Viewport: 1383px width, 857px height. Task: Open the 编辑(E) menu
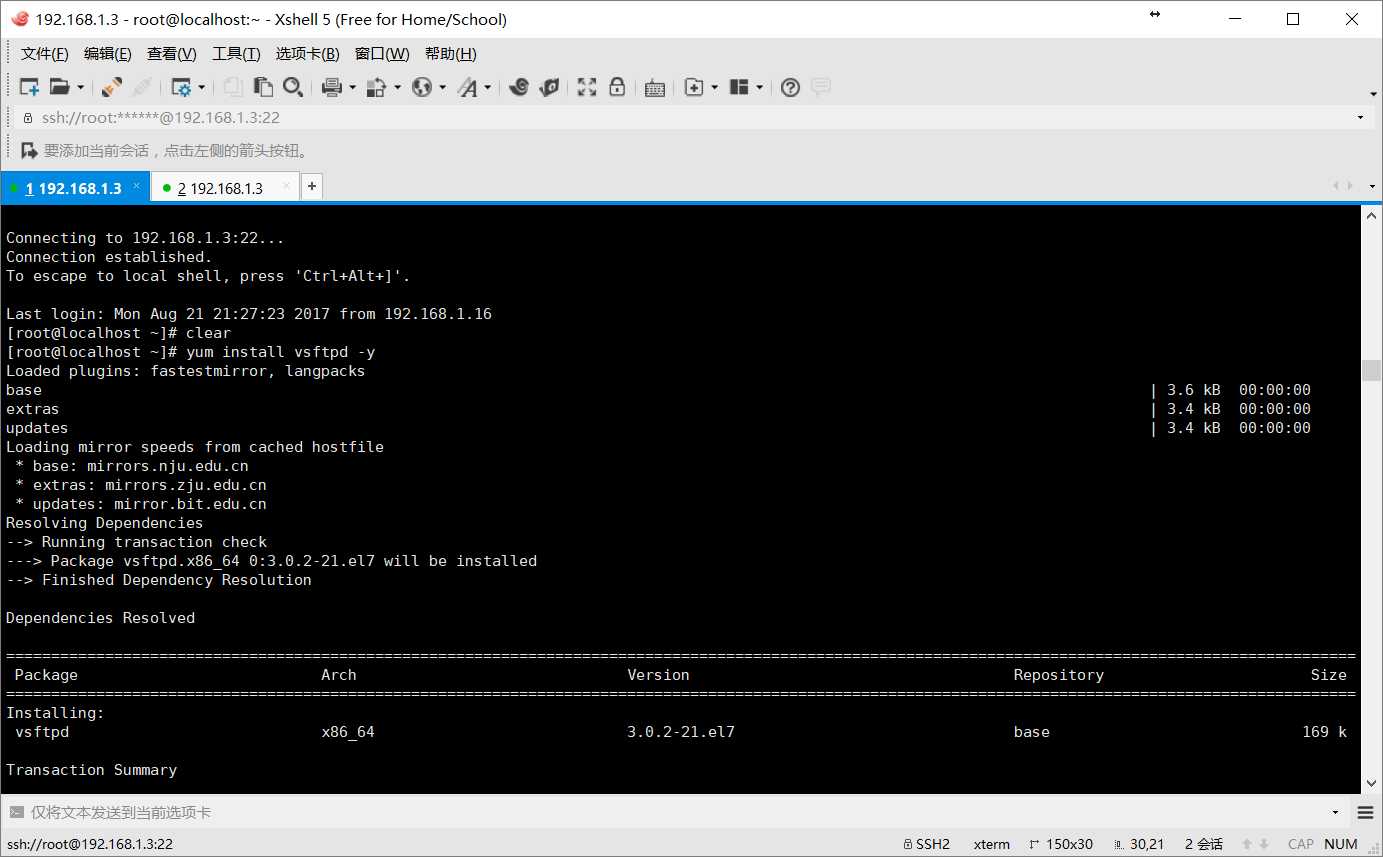108,54
